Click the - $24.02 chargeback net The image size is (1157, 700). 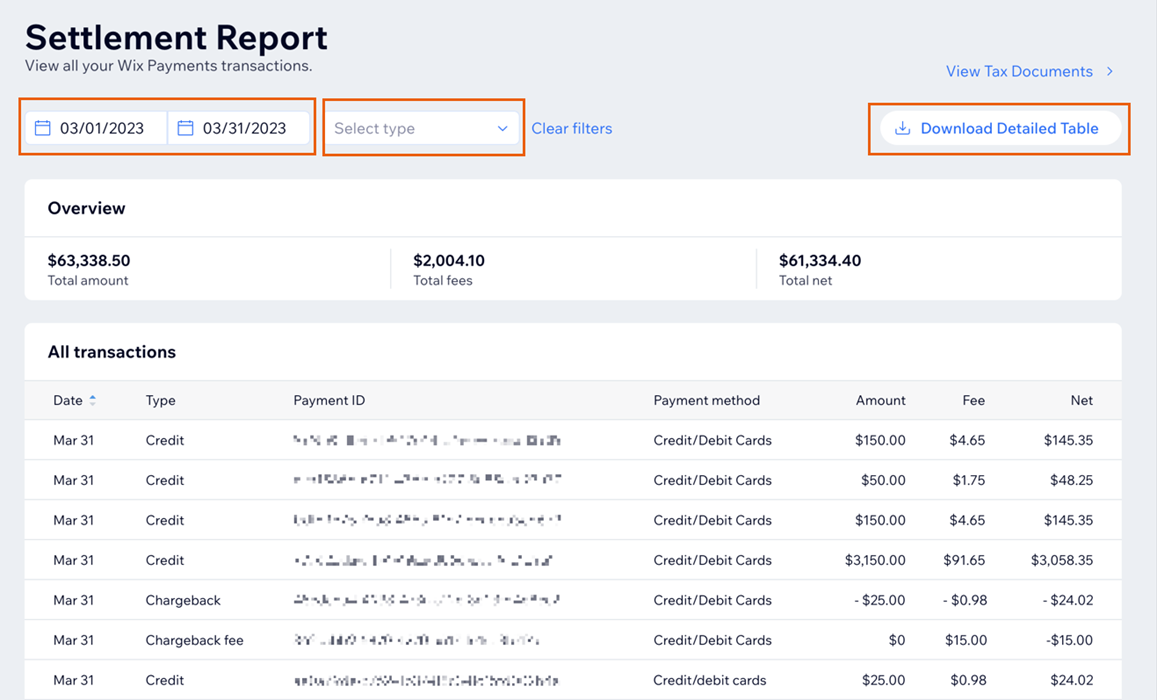click(x=1068, y=600)
